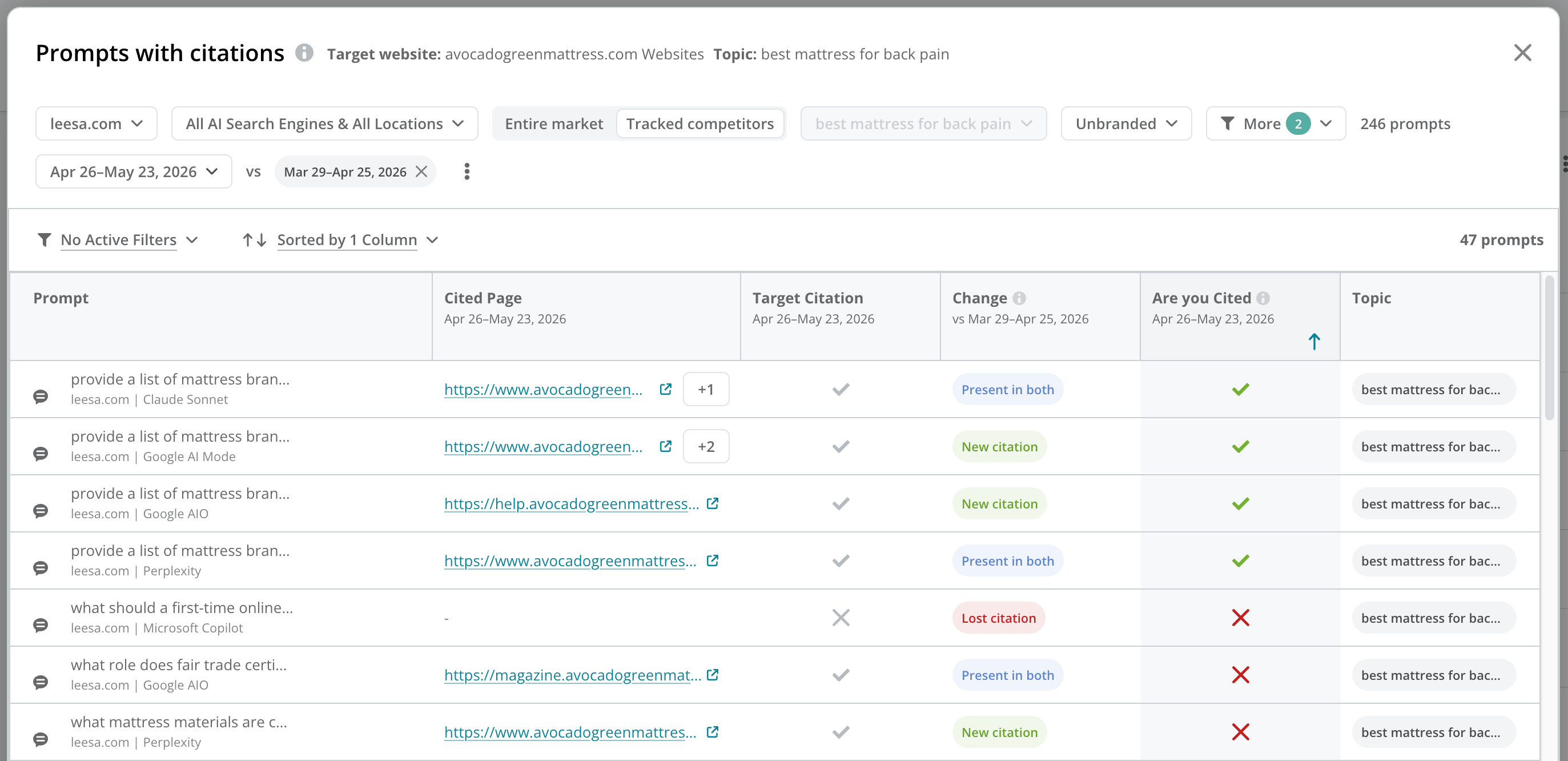
Task: Open the magazine.avocadogreenmat link
Action: (x=572, y=675)
